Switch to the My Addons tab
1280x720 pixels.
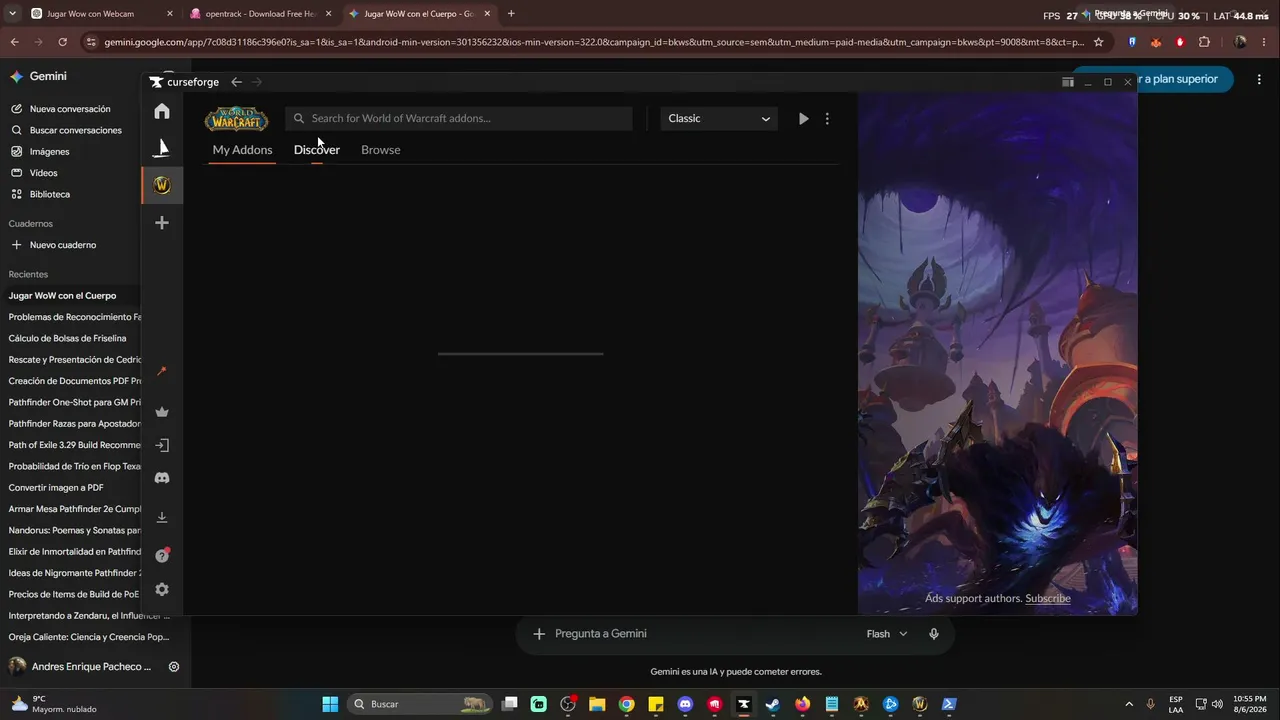click(243, 150)
